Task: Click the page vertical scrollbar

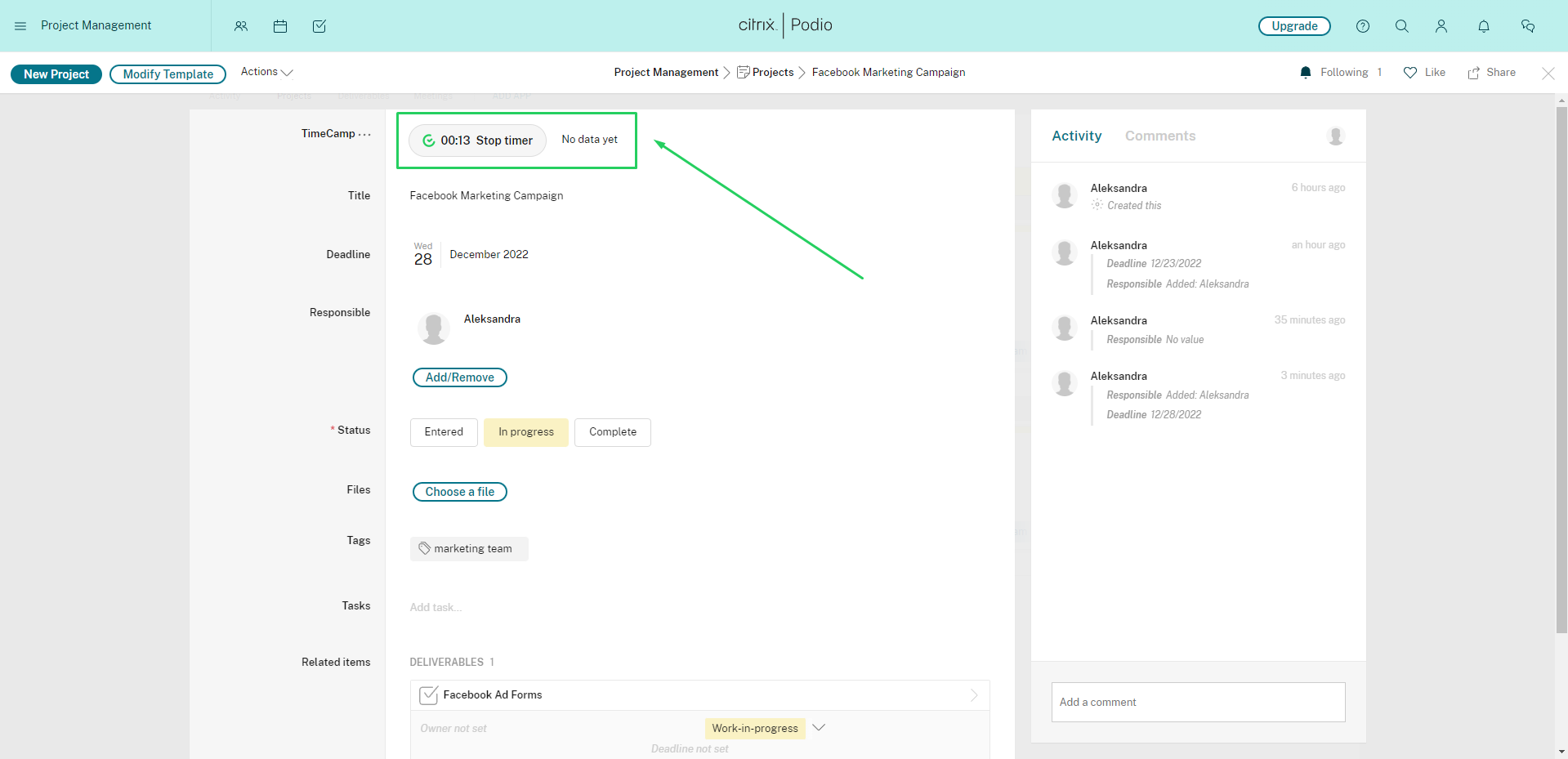Action: coord(1561,368)
